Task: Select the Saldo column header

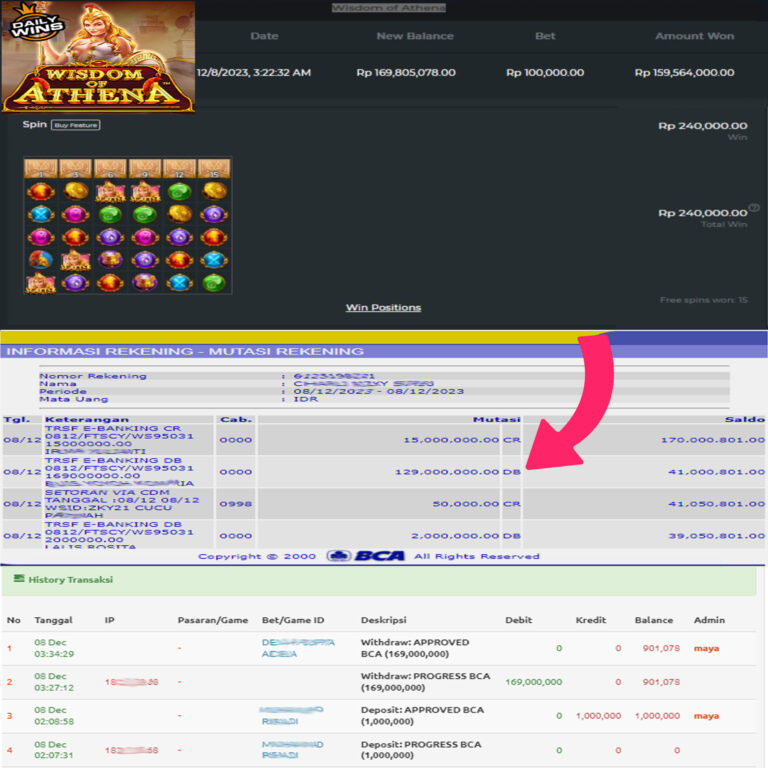Action: (745, 420)
